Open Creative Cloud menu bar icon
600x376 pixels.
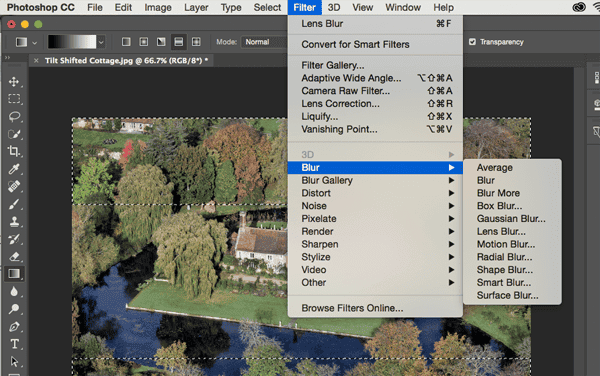click(579, 7)
